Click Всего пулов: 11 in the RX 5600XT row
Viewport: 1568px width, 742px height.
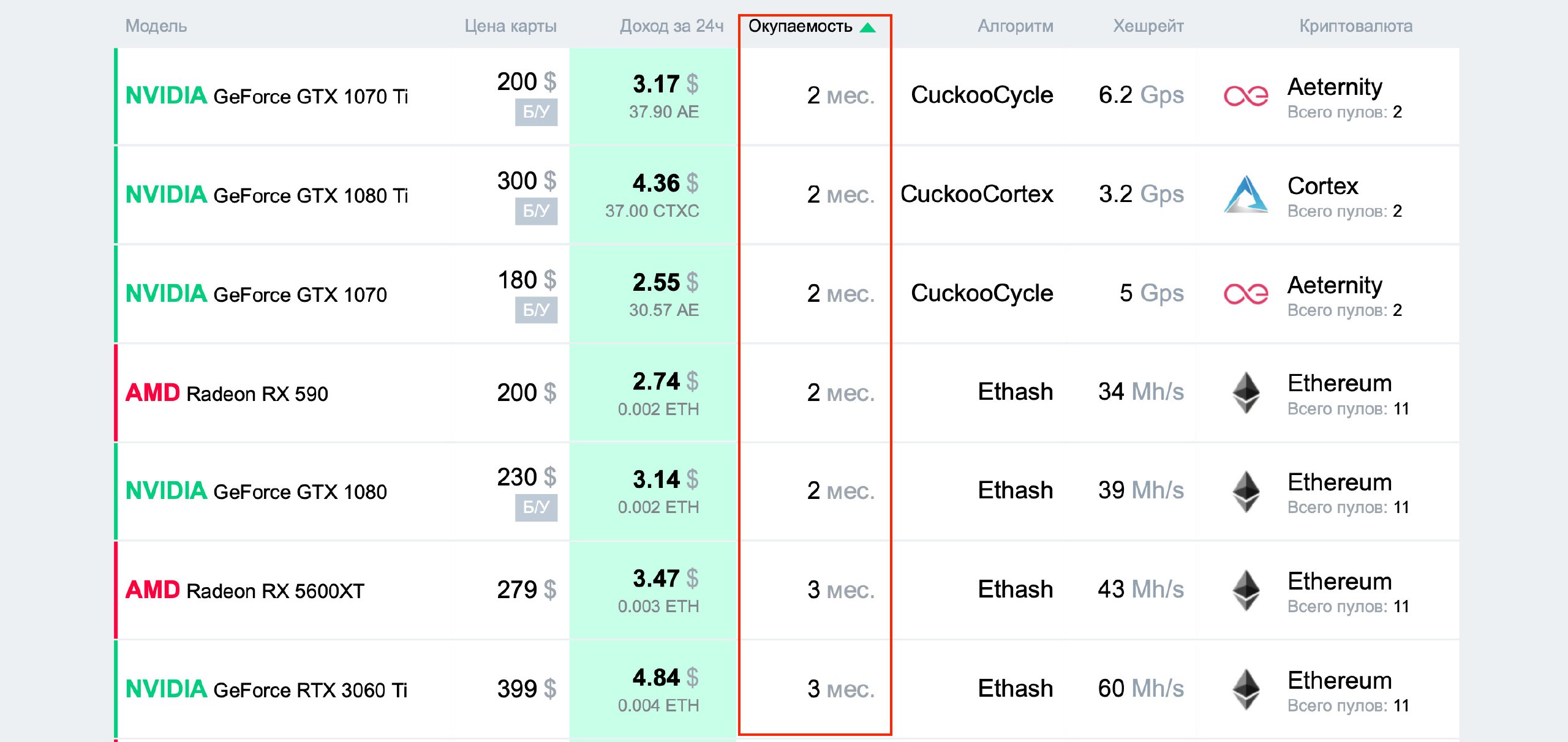point(1348,607)
